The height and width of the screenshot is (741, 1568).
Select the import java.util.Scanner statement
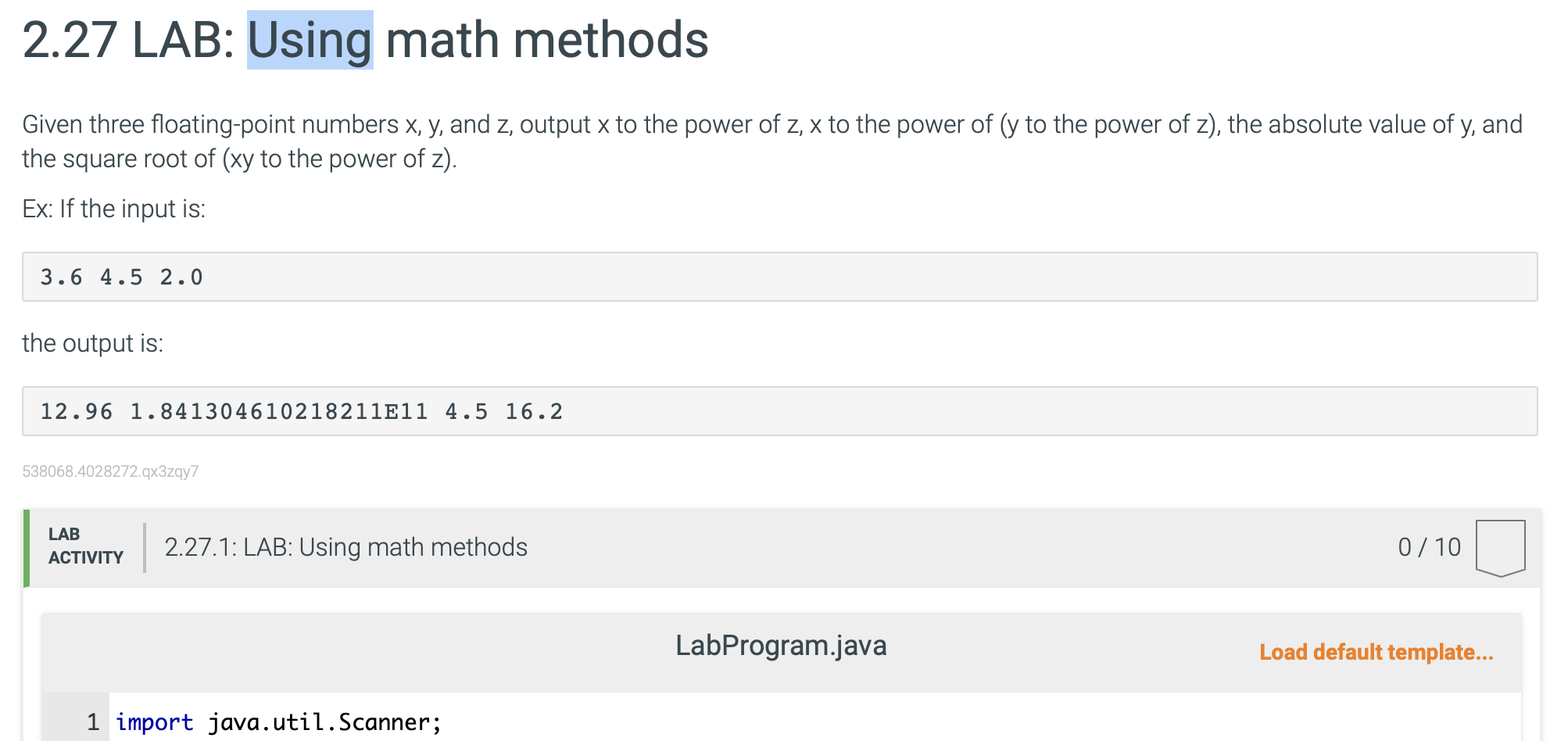(x=277, y=721)
